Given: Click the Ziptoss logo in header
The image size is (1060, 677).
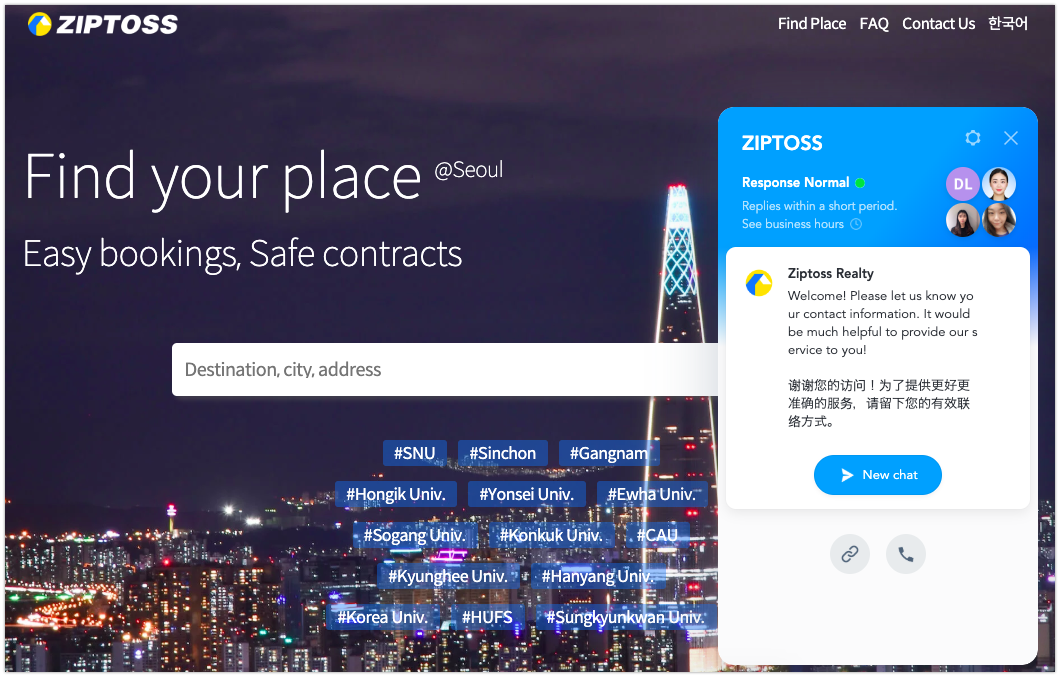Looking at the screenshot, I should (103, 24).
